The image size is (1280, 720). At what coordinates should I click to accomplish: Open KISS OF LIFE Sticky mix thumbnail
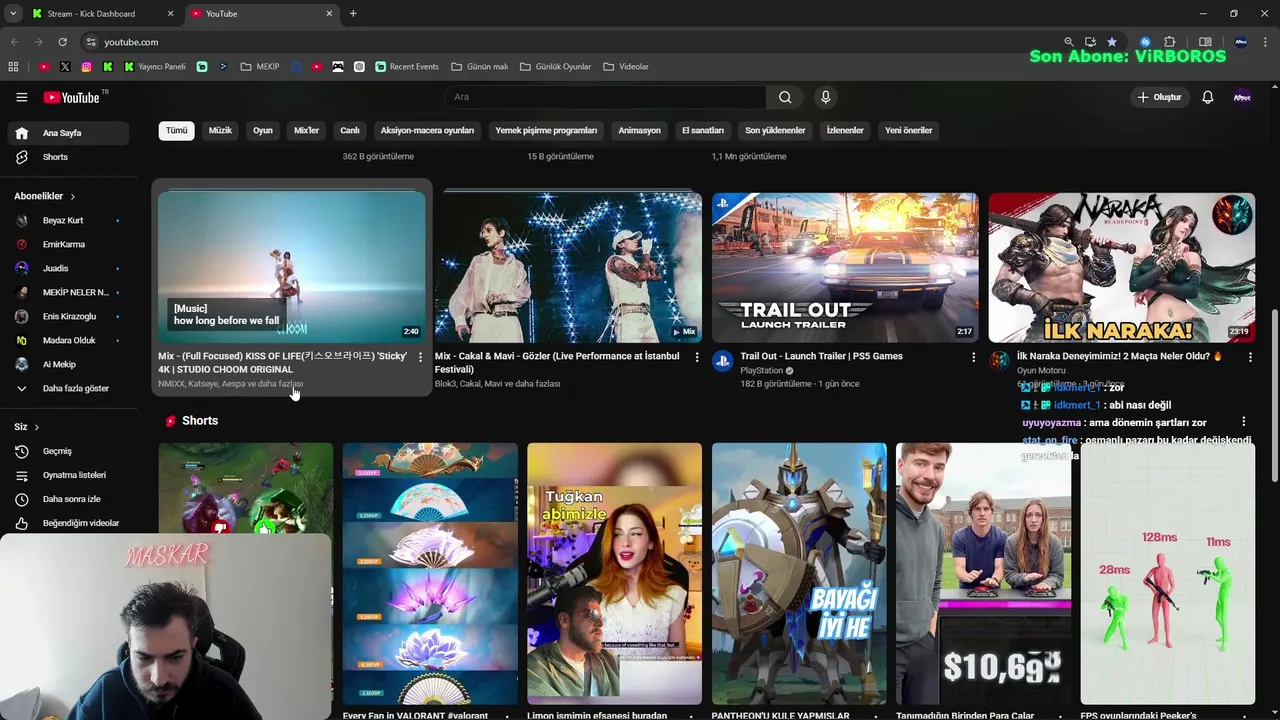tap(291, 267)
